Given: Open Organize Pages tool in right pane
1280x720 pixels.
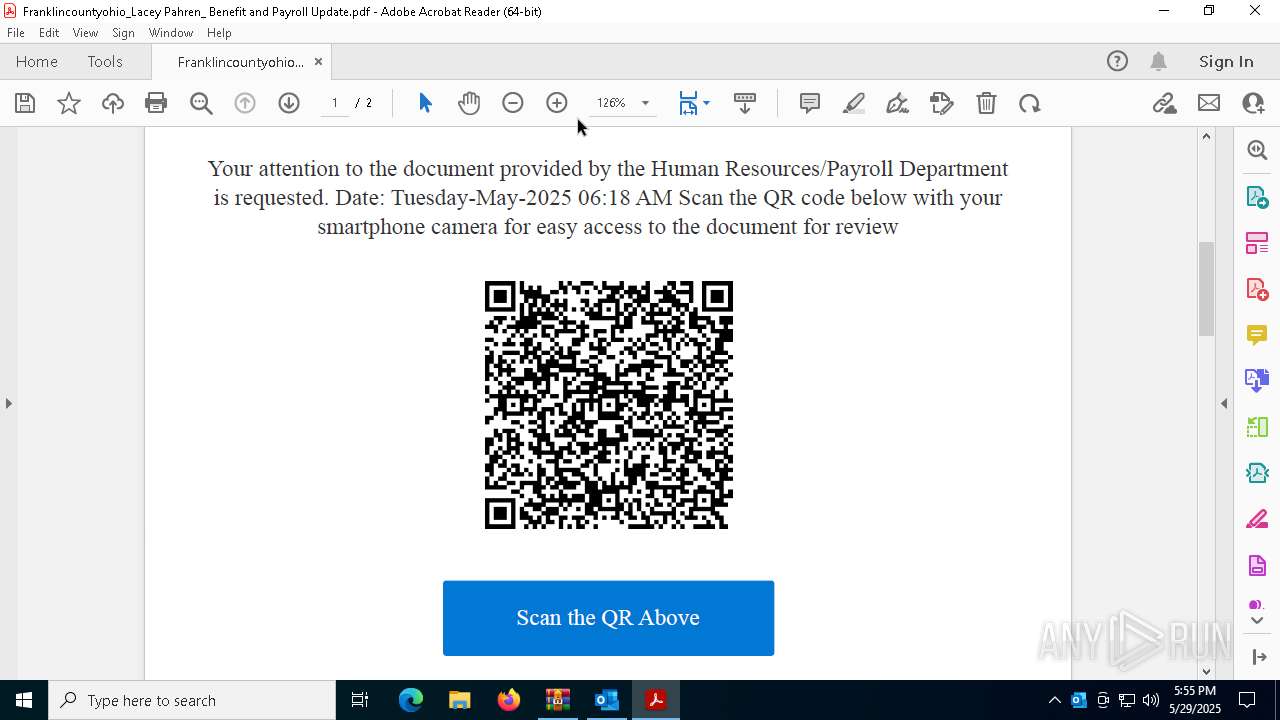Looking at the screenshot, I should pyautogui.click(x=1257, y=243).
